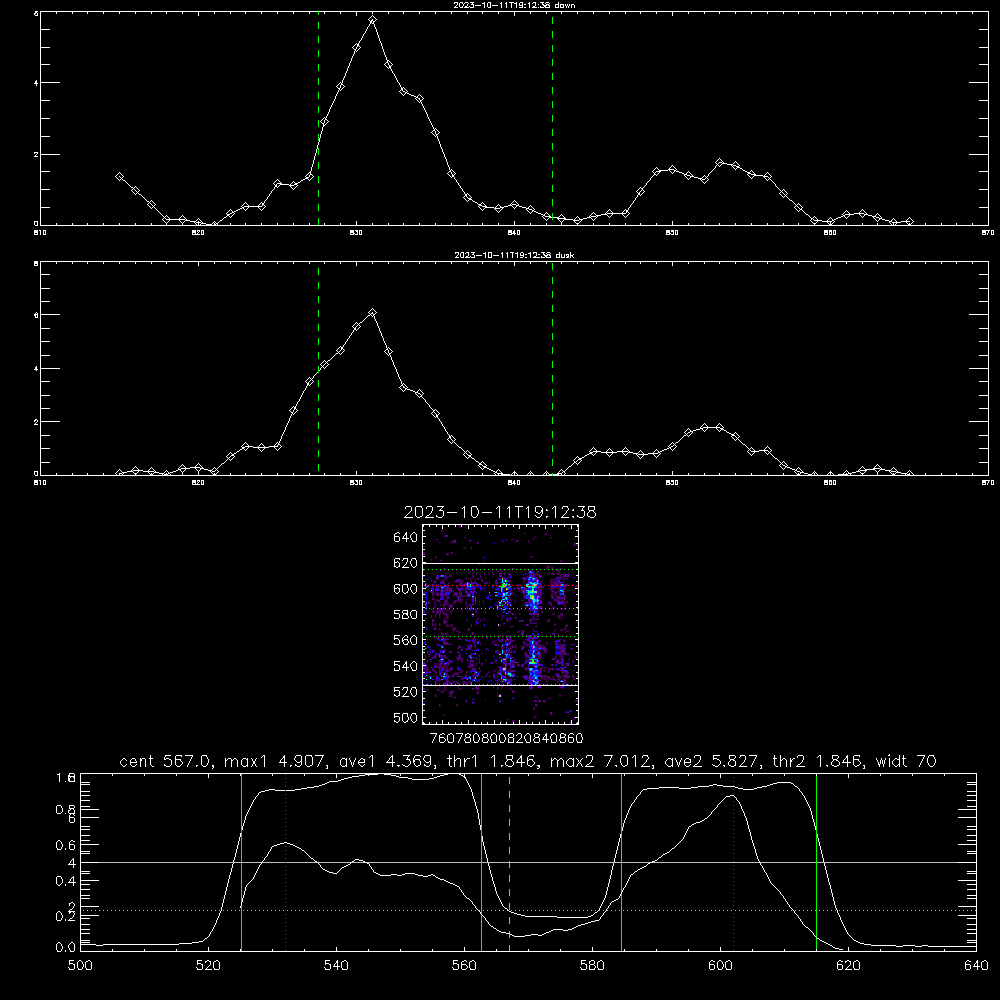Click the large timestamp title above the heatmap

click(500, 512)
